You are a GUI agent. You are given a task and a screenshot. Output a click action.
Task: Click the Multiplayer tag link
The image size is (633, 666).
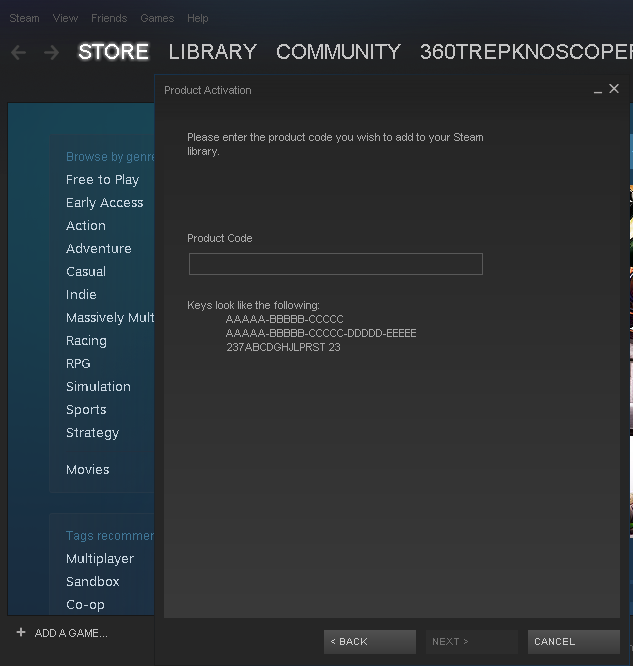tap(99, 559)
